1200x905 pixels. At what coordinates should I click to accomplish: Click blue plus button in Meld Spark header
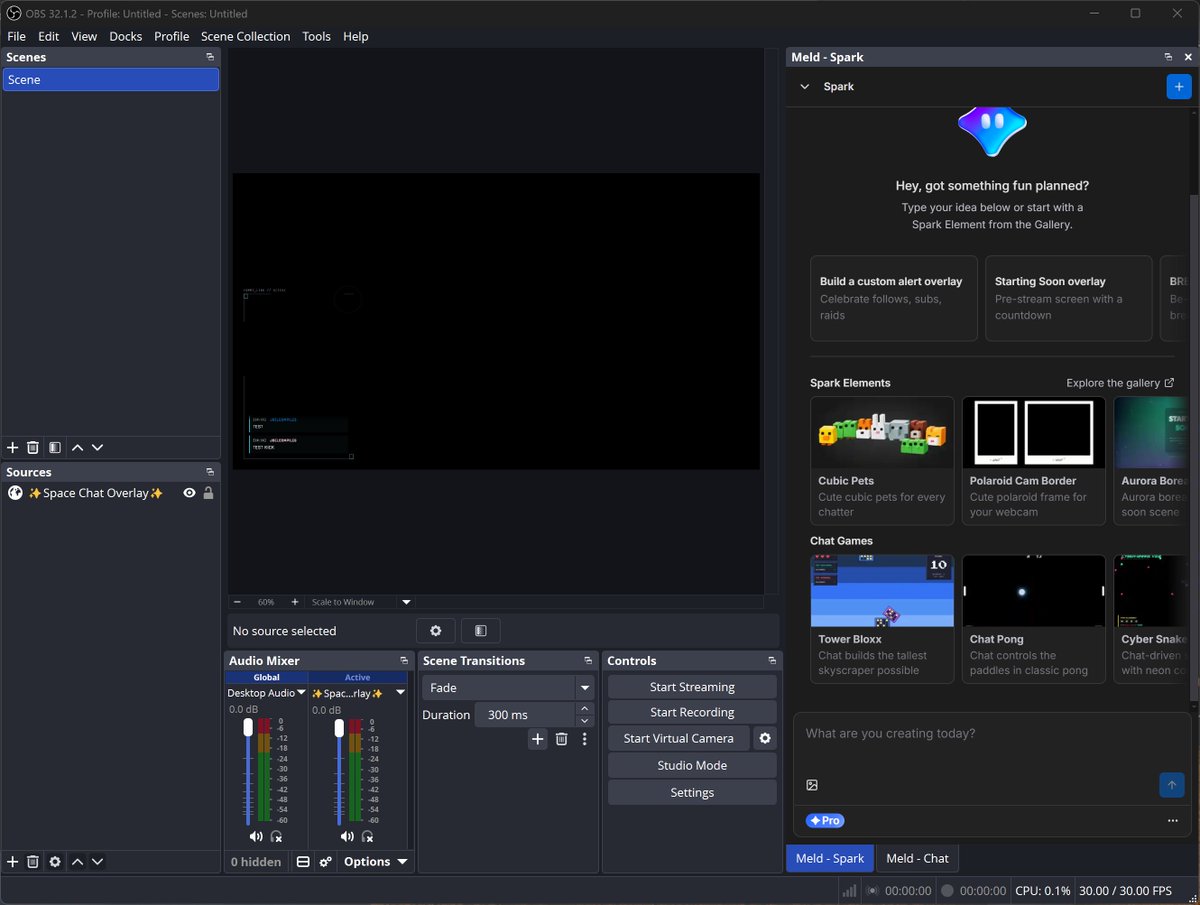click(1179, 87)
